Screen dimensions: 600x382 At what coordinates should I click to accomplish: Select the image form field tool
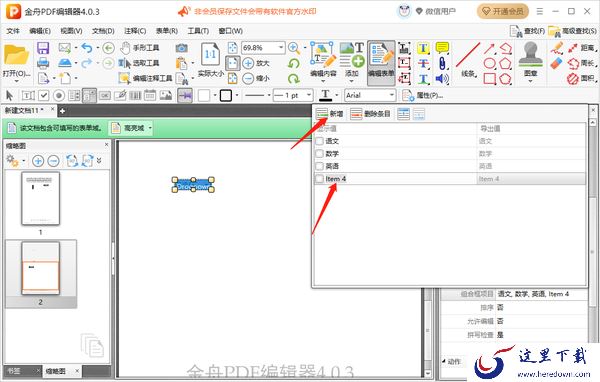166,95
